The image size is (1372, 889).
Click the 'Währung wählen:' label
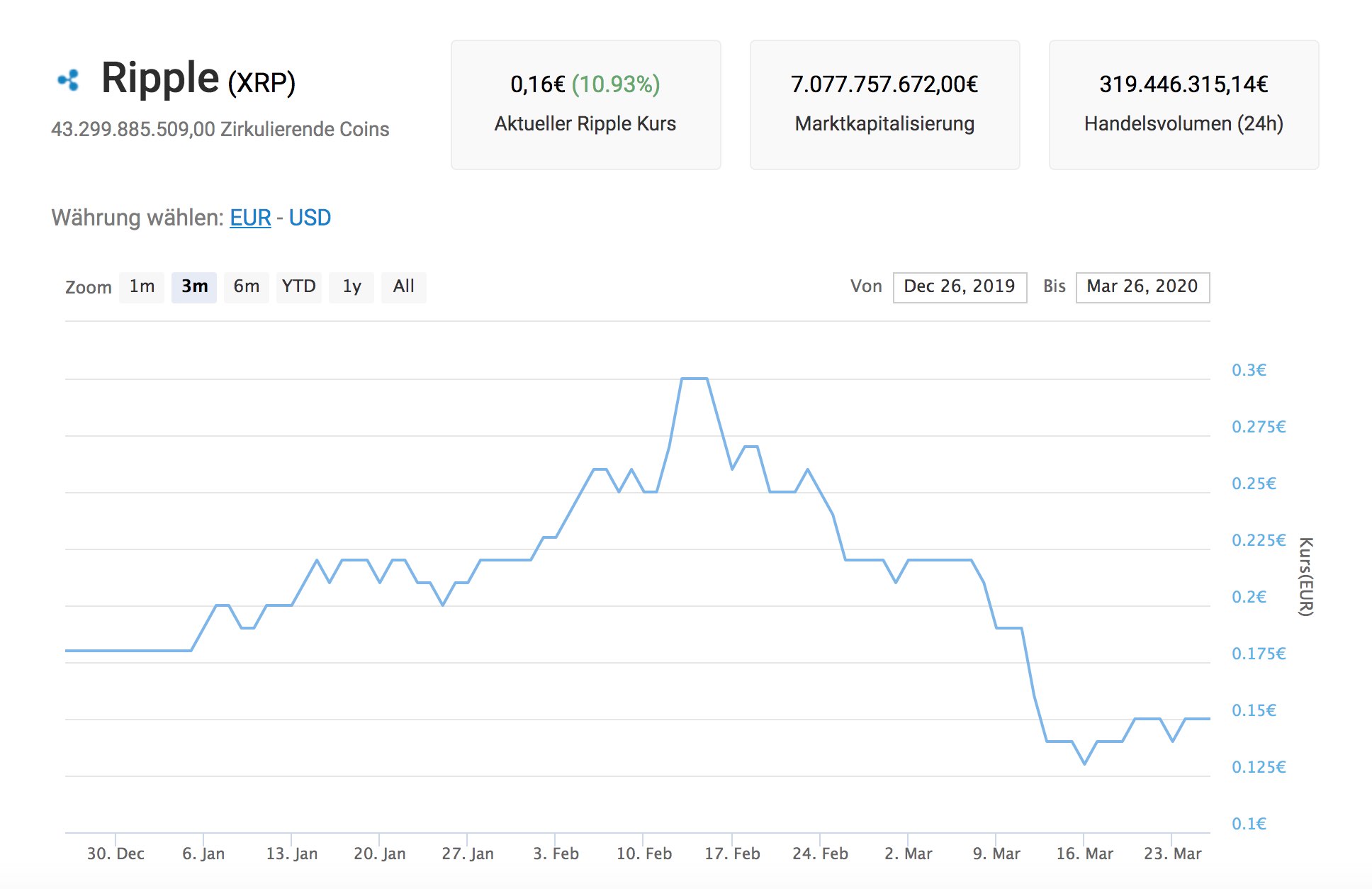pyautogui.click(x=137, y=218)
